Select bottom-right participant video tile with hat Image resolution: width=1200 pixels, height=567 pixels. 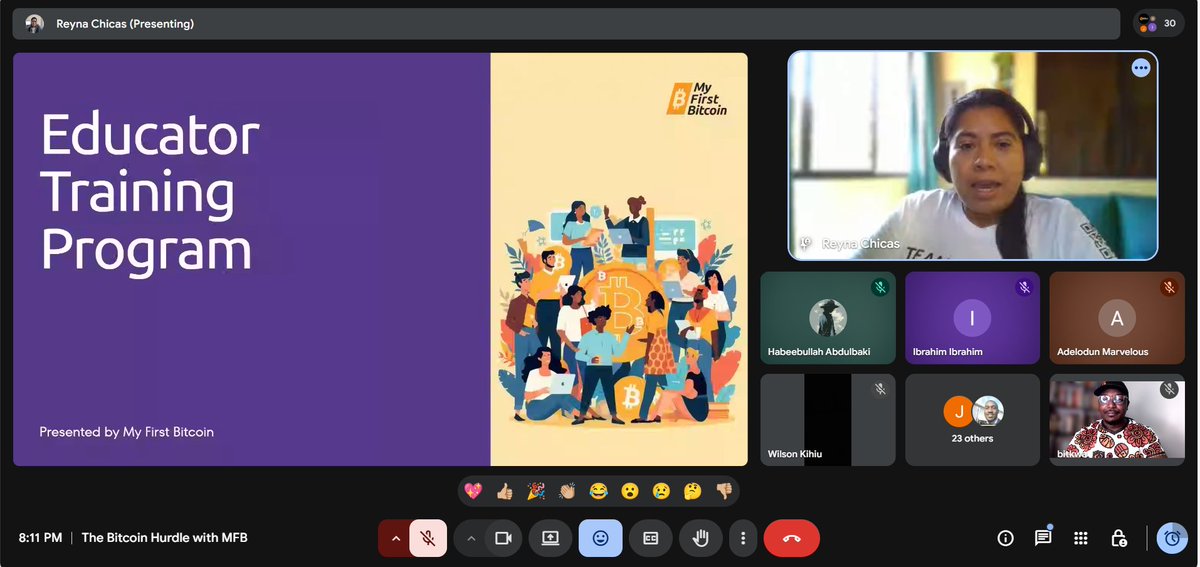tap(1117, 420)
